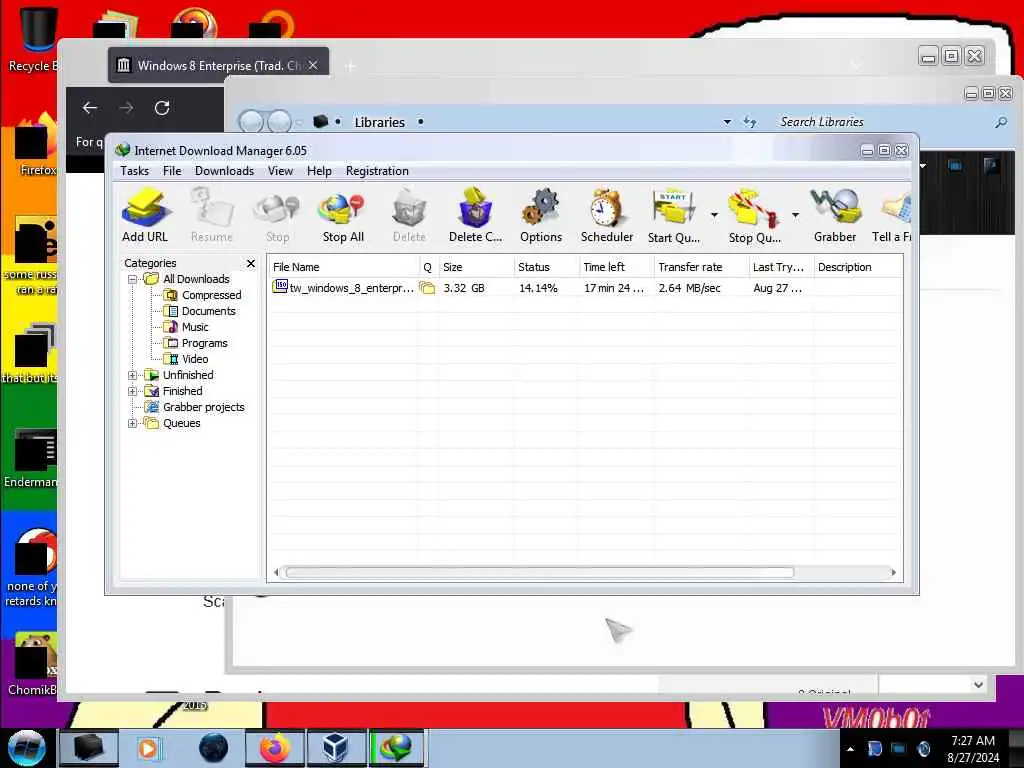Image resolution: width=1024 pixels, height=768 pixels.
Task: Open a new browser tab
Action: point(350,66)
